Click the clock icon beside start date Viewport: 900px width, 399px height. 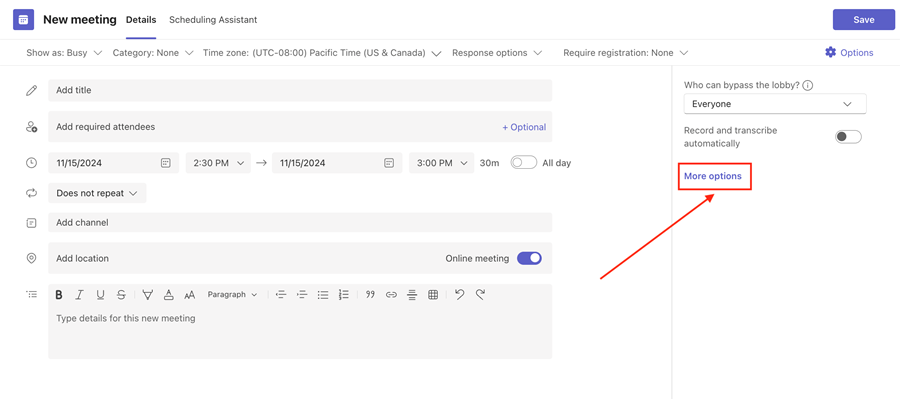coord(32,163)
